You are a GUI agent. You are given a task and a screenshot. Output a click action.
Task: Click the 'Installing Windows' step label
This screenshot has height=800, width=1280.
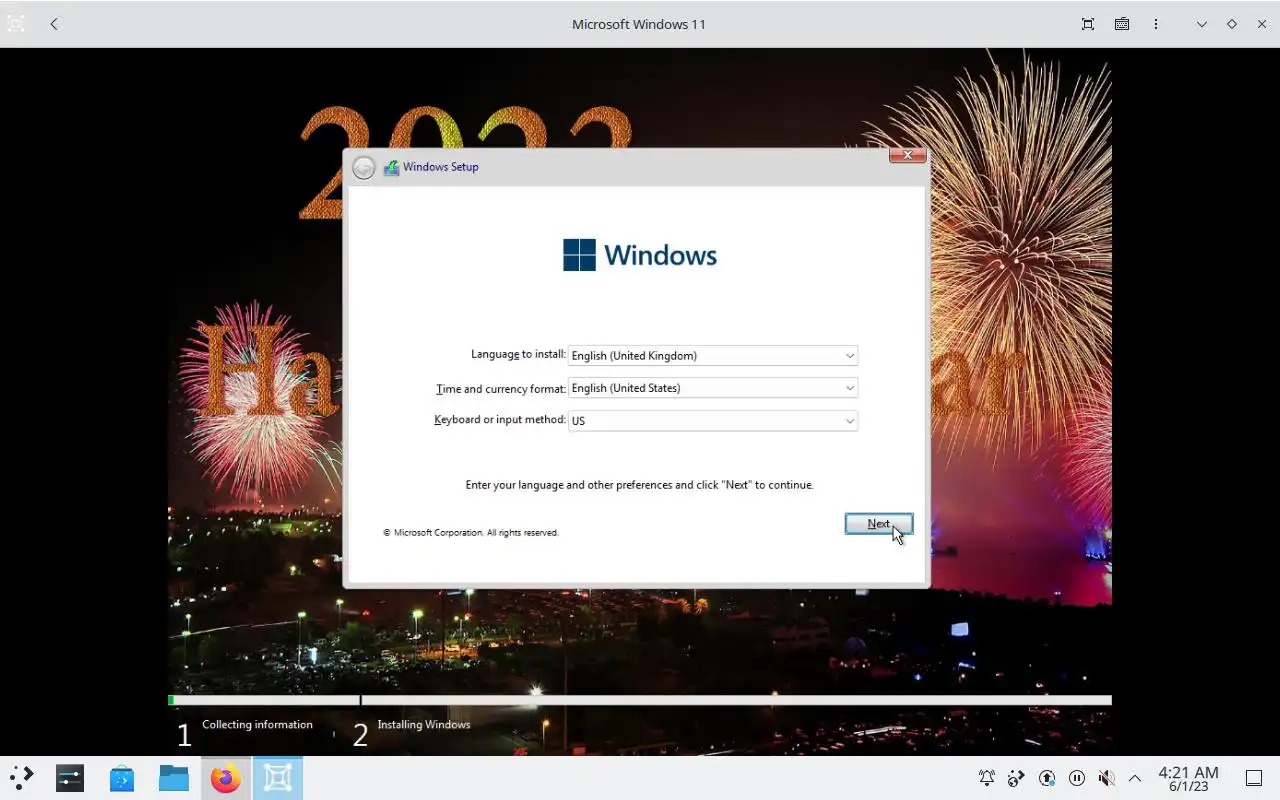(424, 725)
